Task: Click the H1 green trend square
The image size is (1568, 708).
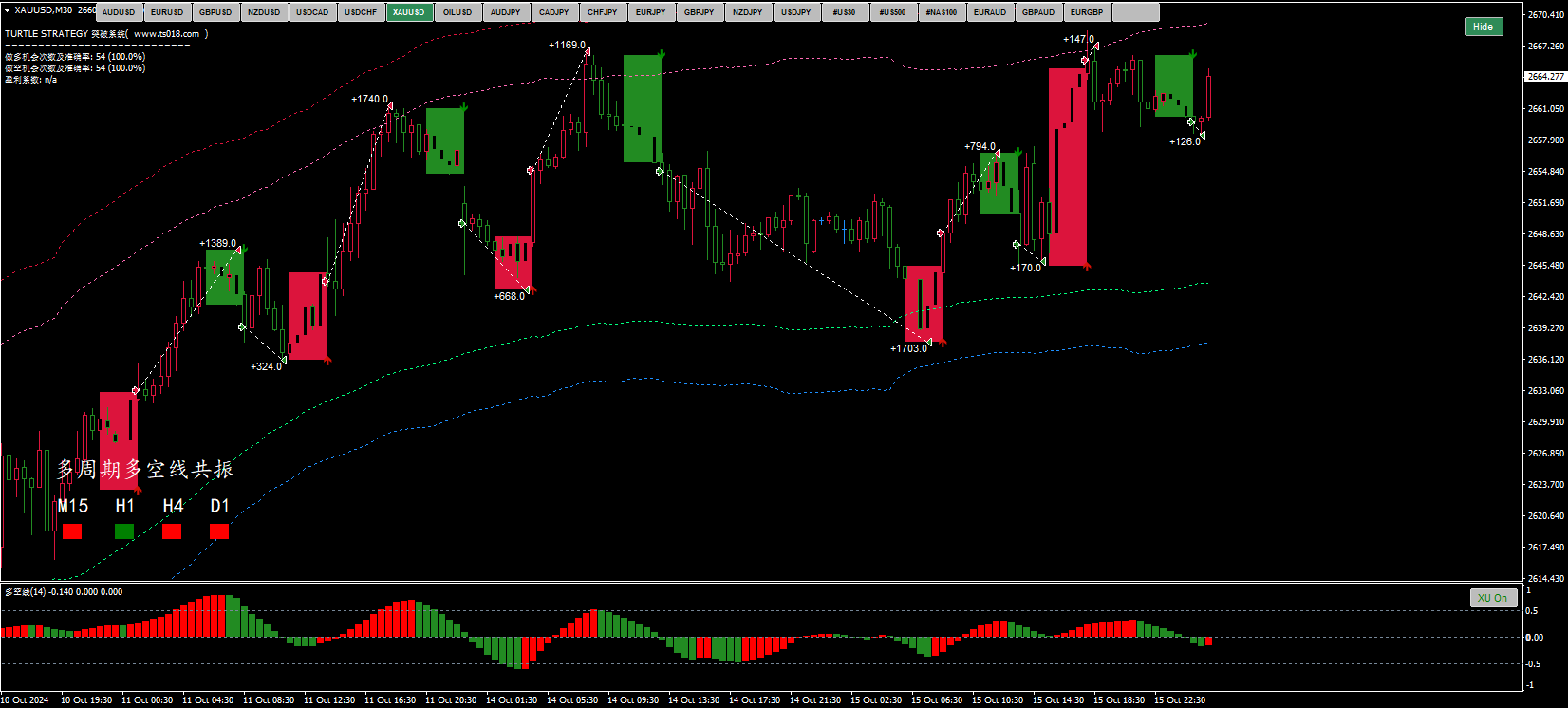Action: (x=124, y=531)
